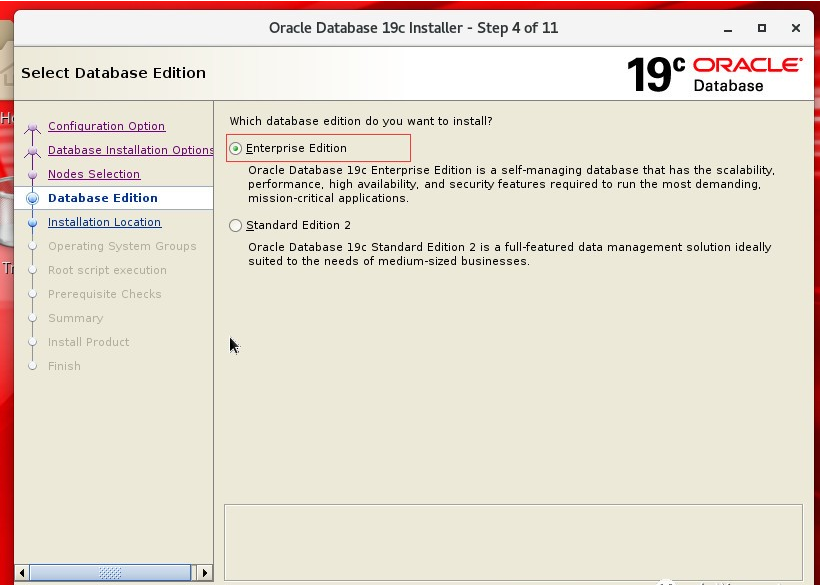Image resolution: width=820 pixels, height=585 pixels.
Task: Click the Nodes Selection step bullet icon
Action: [32, 175]
